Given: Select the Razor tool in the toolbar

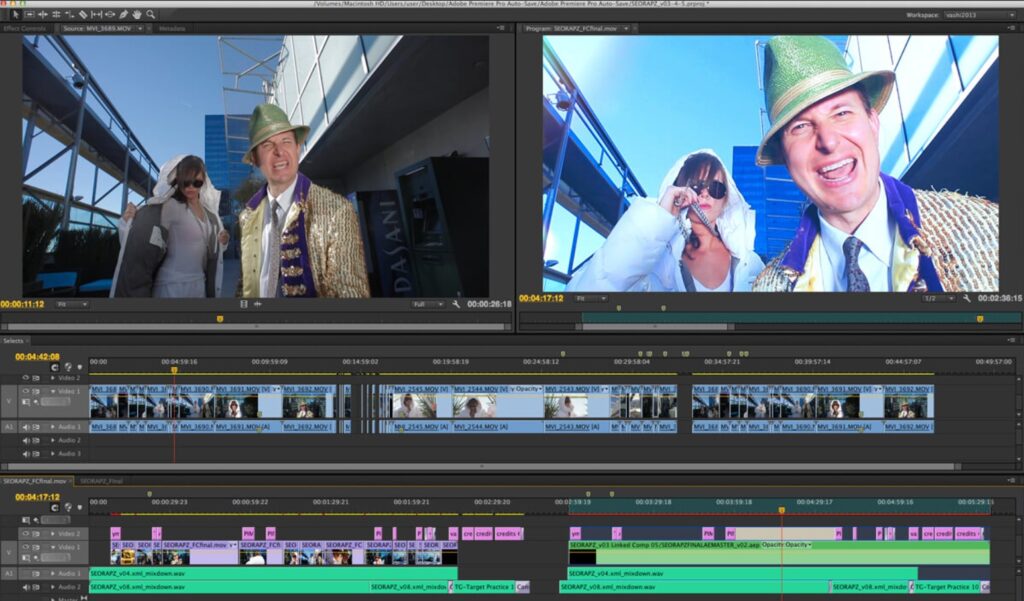Looking at the screenshot, I should [82, 14].
